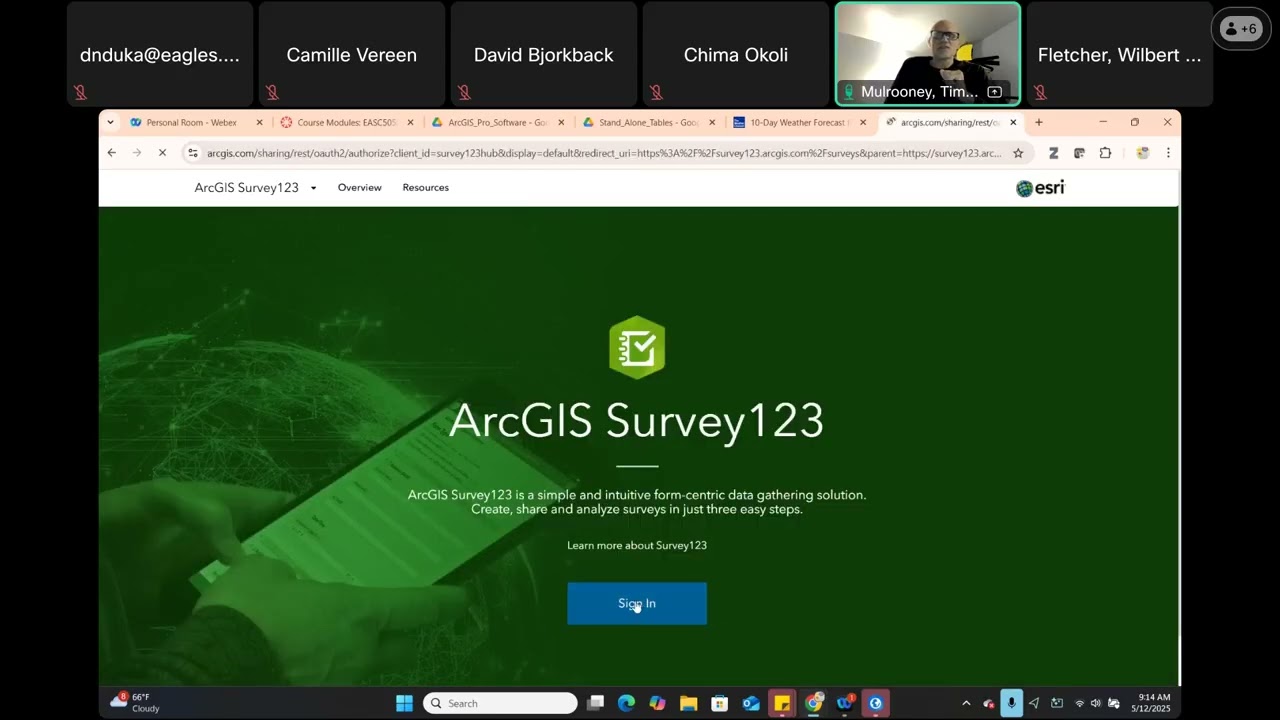The width and height of the screenshot is (1280, 720).
Task: Open the Chrome profile avatar
Action: [x=1143, y=153]
